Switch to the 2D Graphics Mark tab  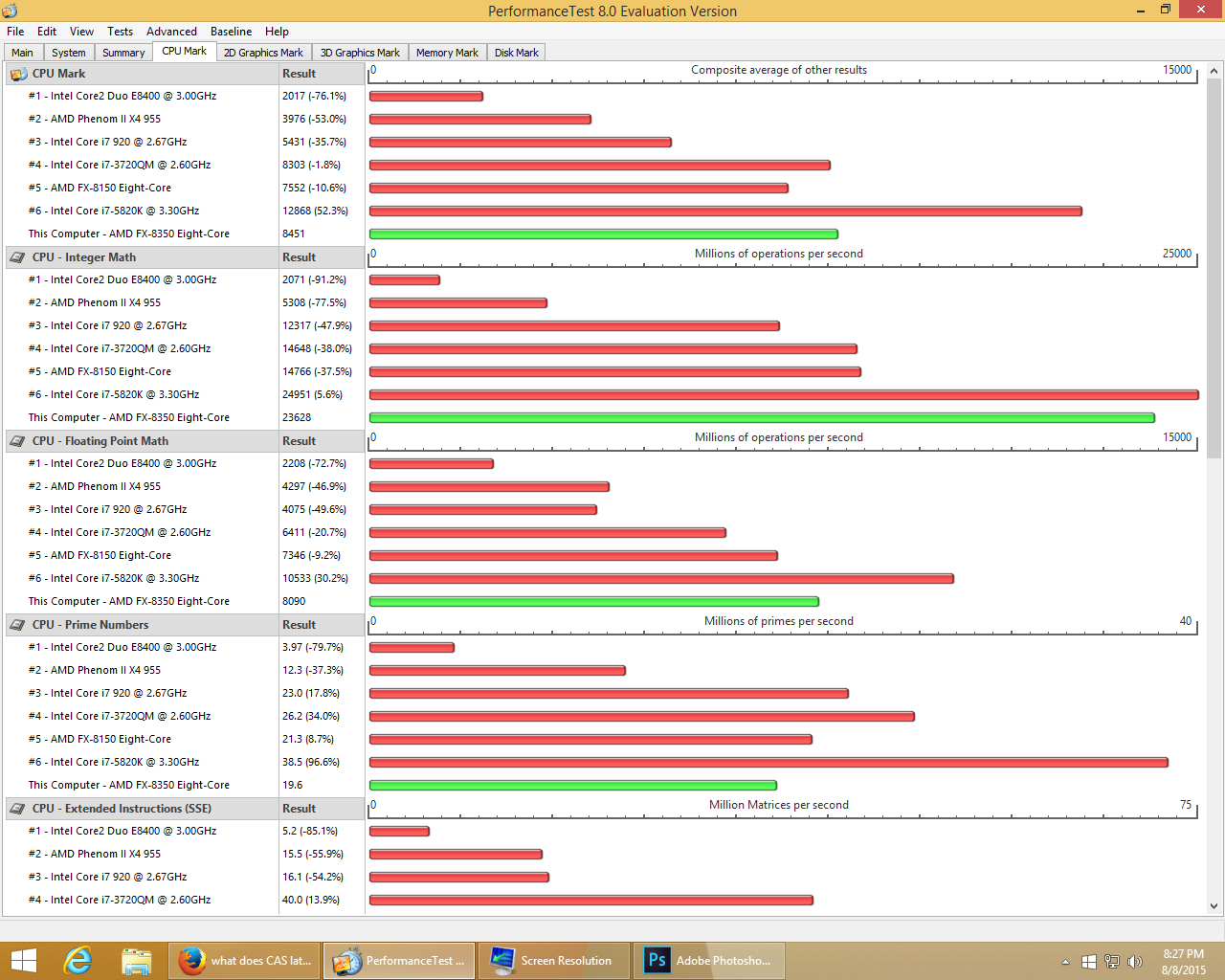coord(263,53)
